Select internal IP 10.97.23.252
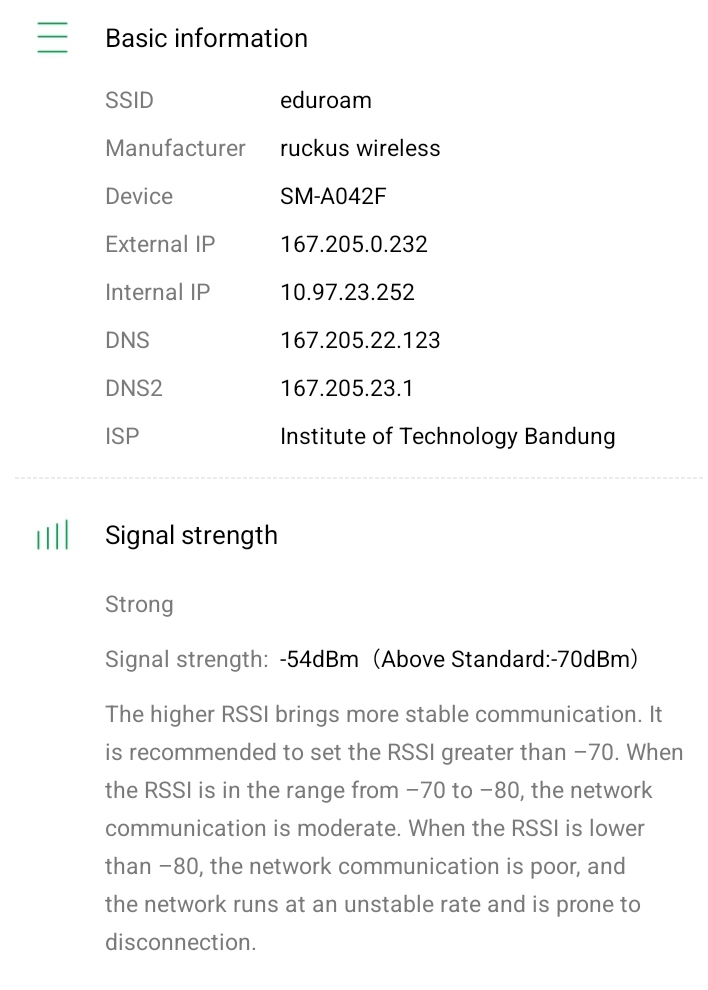Screen dimensions: 708x990 pyautogui.click(x=347, y=292)
